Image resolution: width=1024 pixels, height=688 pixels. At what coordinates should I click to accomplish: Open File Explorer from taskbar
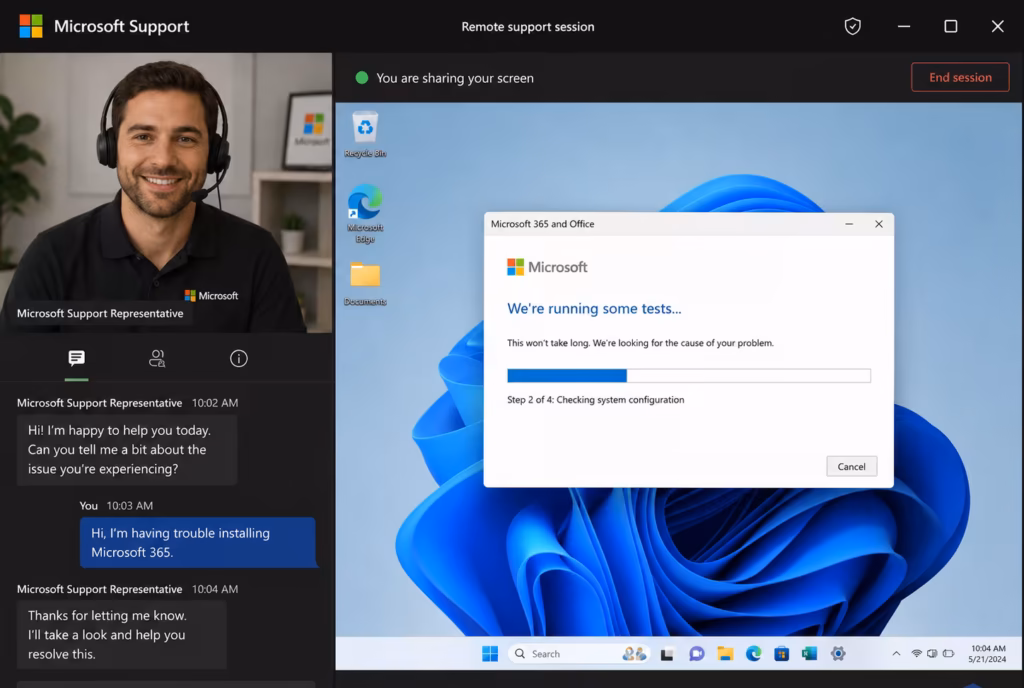(725, 653)
